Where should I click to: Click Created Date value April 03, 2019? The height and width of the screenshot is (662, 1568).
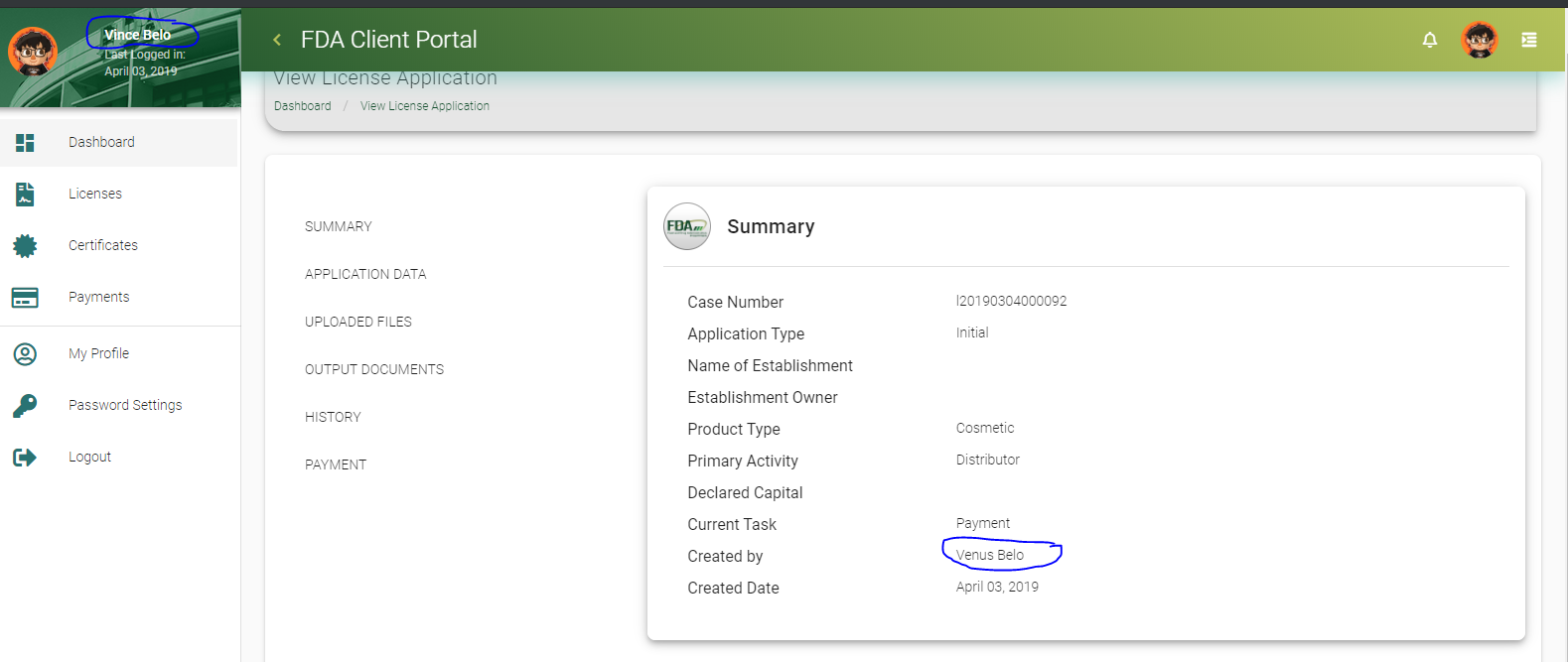997,587
